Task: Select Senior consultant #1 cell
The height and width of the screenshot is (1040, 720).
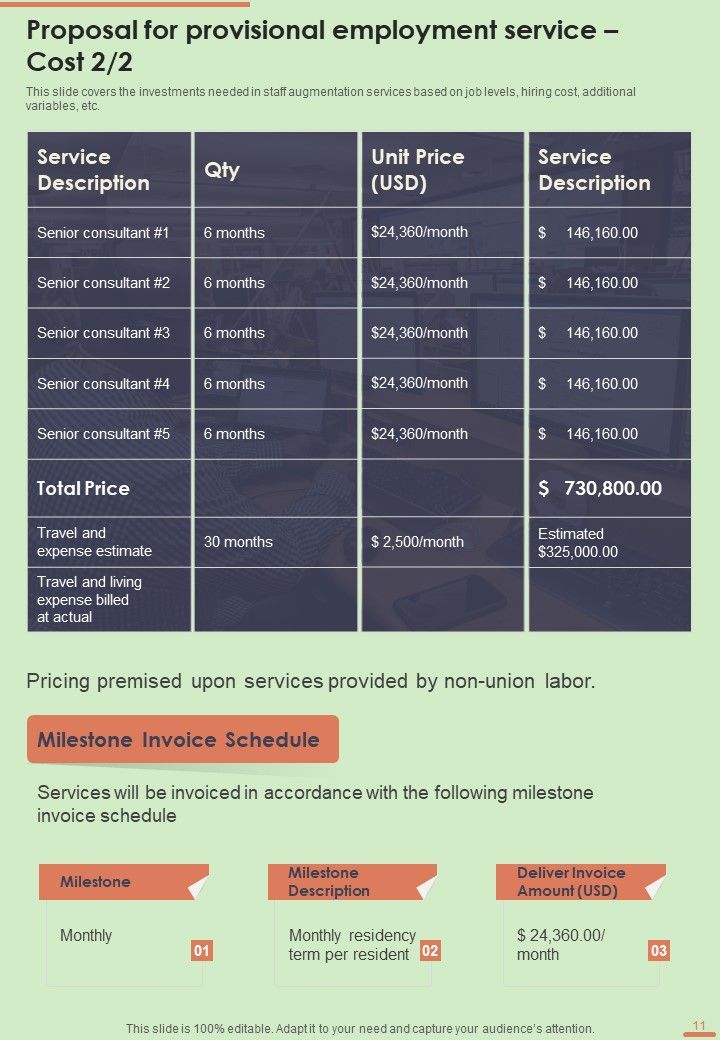Action: (109, 233)
